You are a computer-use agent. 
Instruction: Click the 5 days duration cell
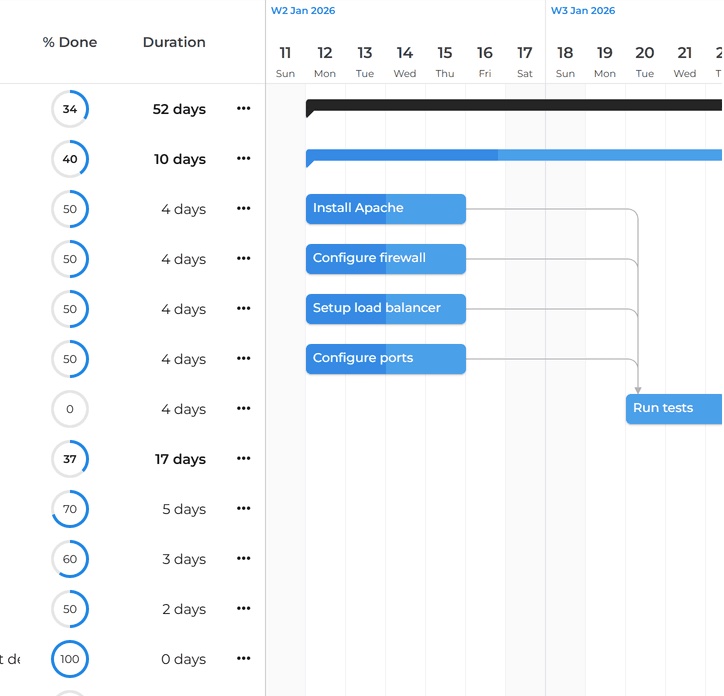[x=184, y=509]
